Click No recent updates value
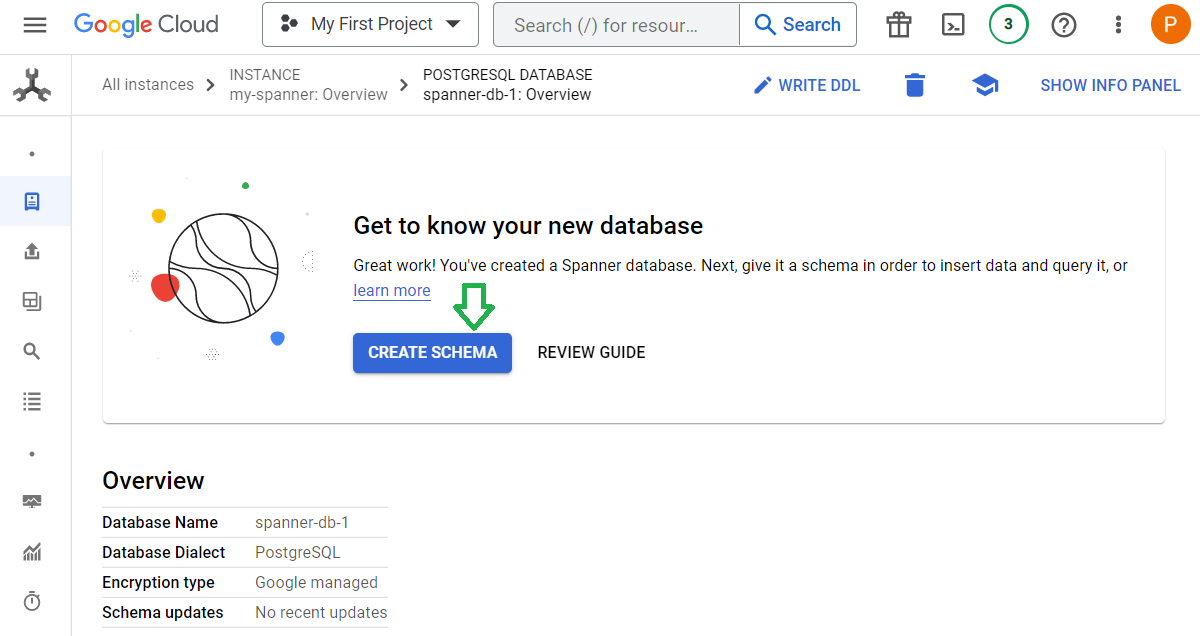 pyautogui.click(x=321, y=612)
